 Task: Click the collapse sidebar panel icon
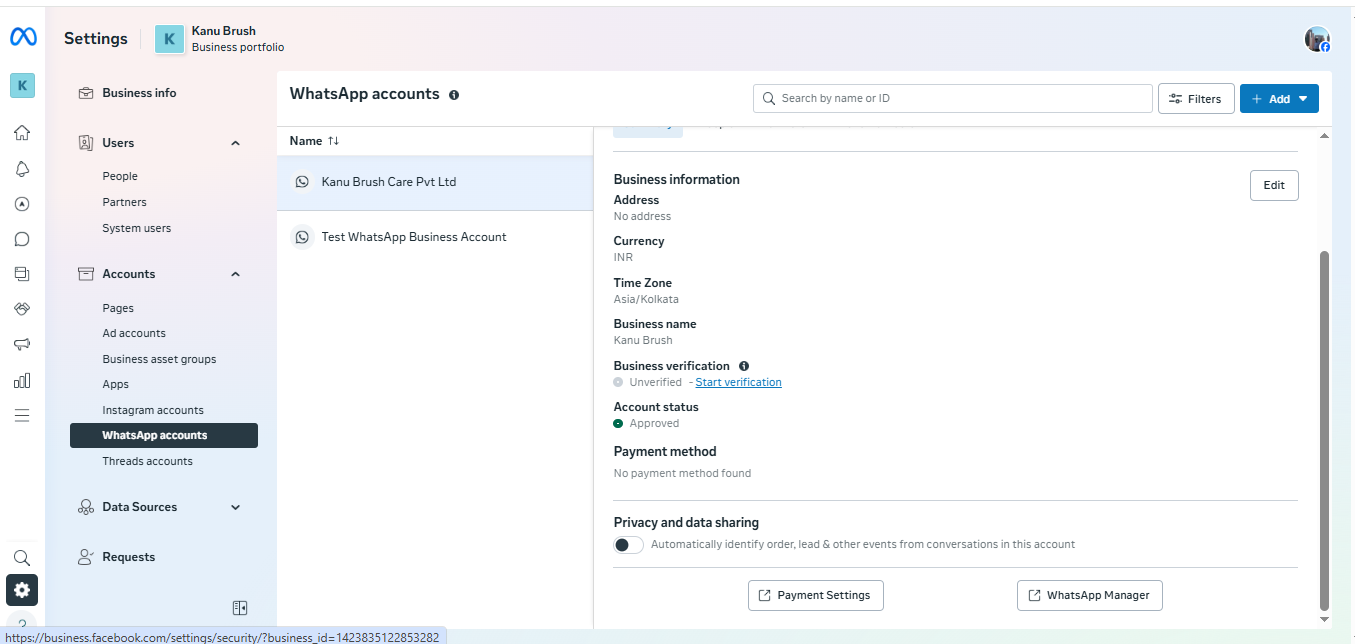(x=239, y=608)
